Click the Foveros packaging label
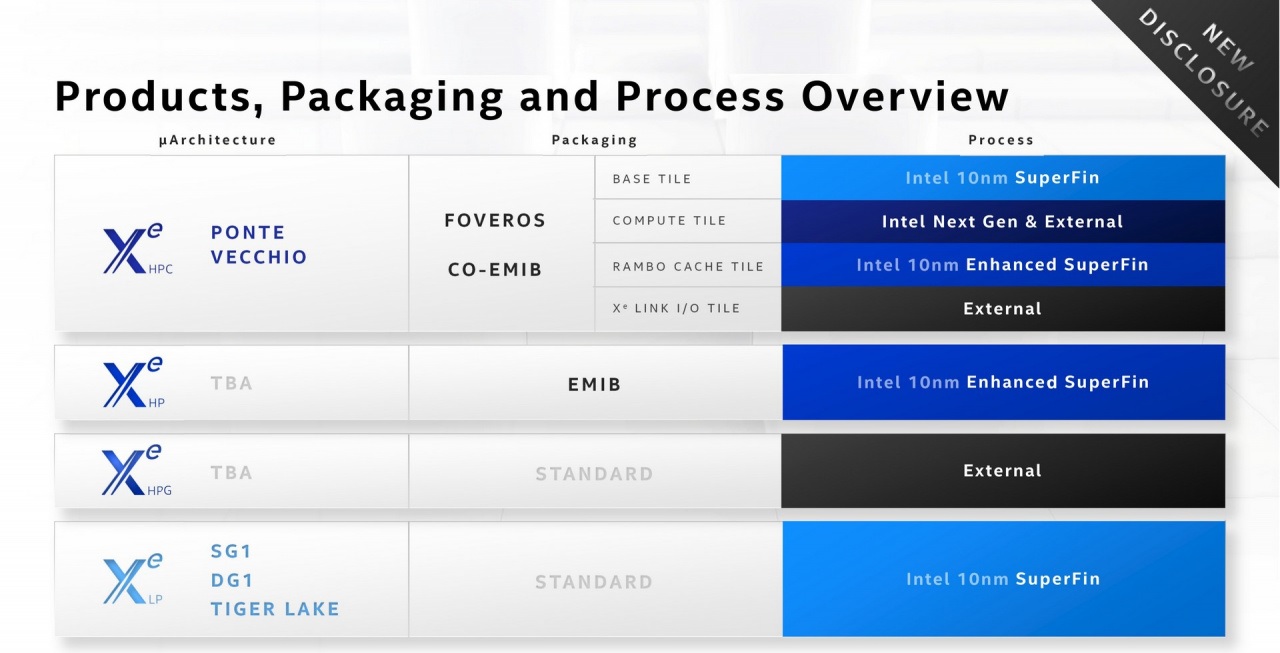This screenshot has height=653, width=1280. tap(495, 221)
